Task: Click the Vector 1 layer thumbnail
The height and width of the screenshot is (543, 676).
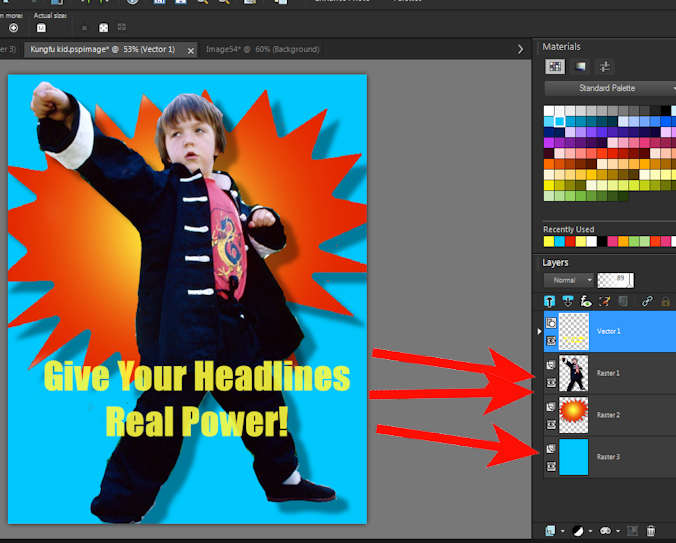Action: coord(574,331)
